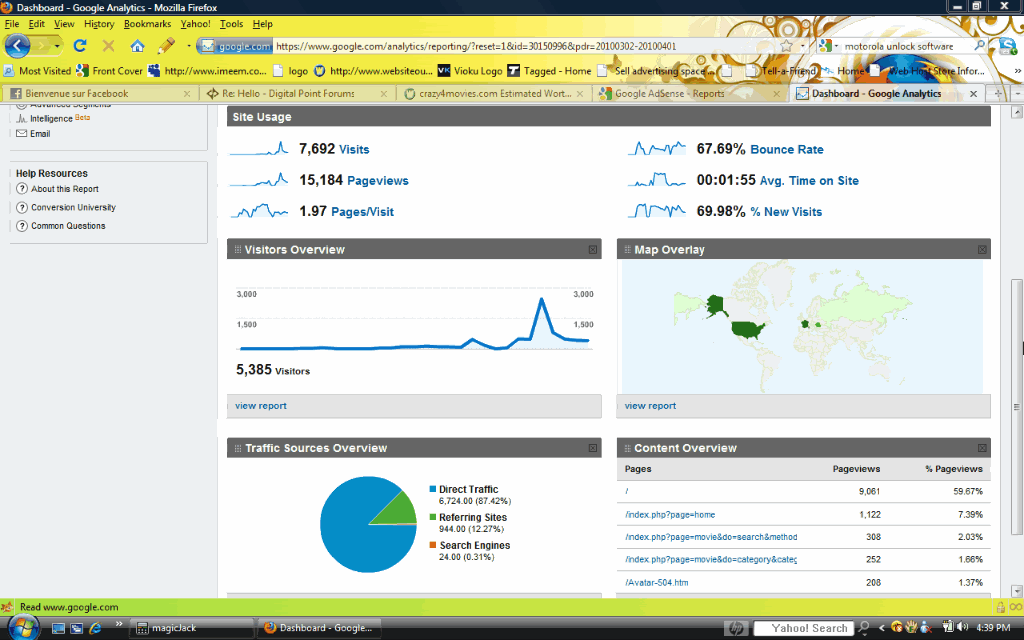Viewport: 1024px width, 640px height.
Task: Open the Tools menu
Action: (x=231, y=24)
